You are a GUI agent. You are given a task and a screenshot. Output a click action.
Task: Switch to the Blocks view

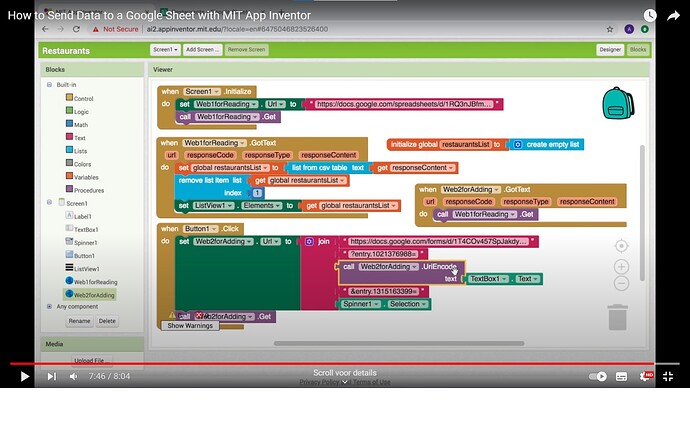tap(638, 50)
